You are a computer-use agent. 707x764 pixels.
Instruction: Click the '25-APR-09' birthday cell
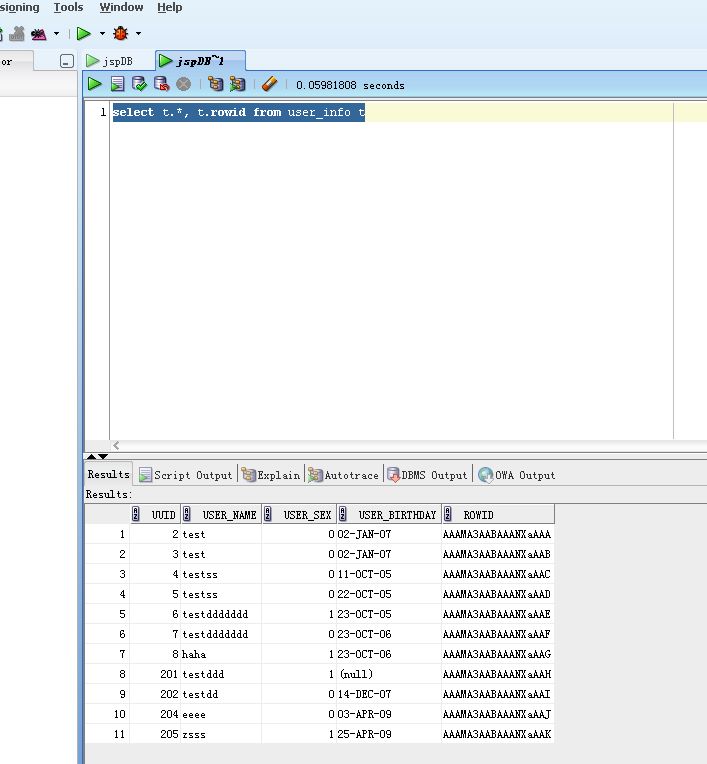[x=389, y=734]
